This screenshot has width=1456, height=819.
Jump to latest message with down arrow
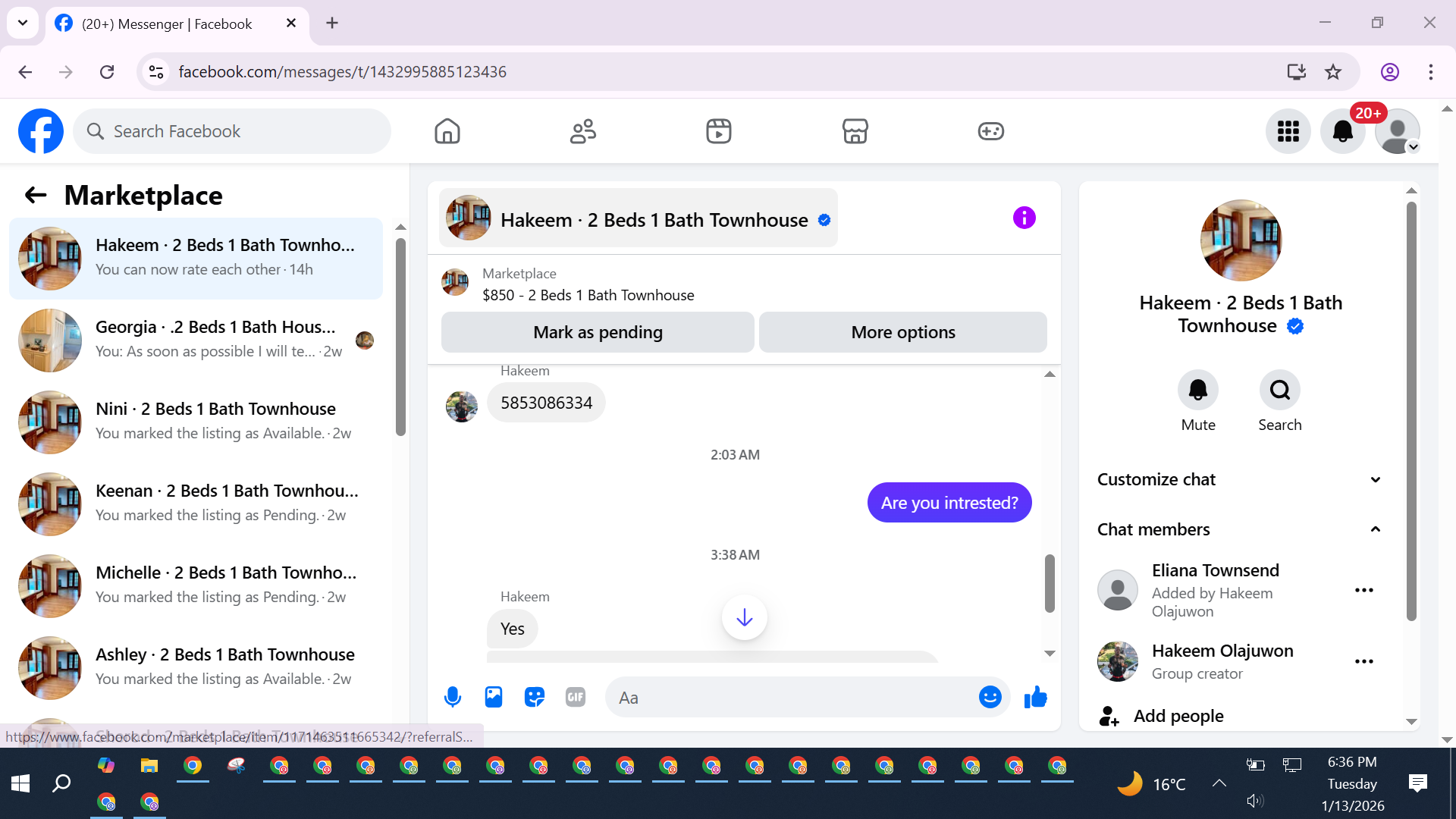(x=744, y=617)
